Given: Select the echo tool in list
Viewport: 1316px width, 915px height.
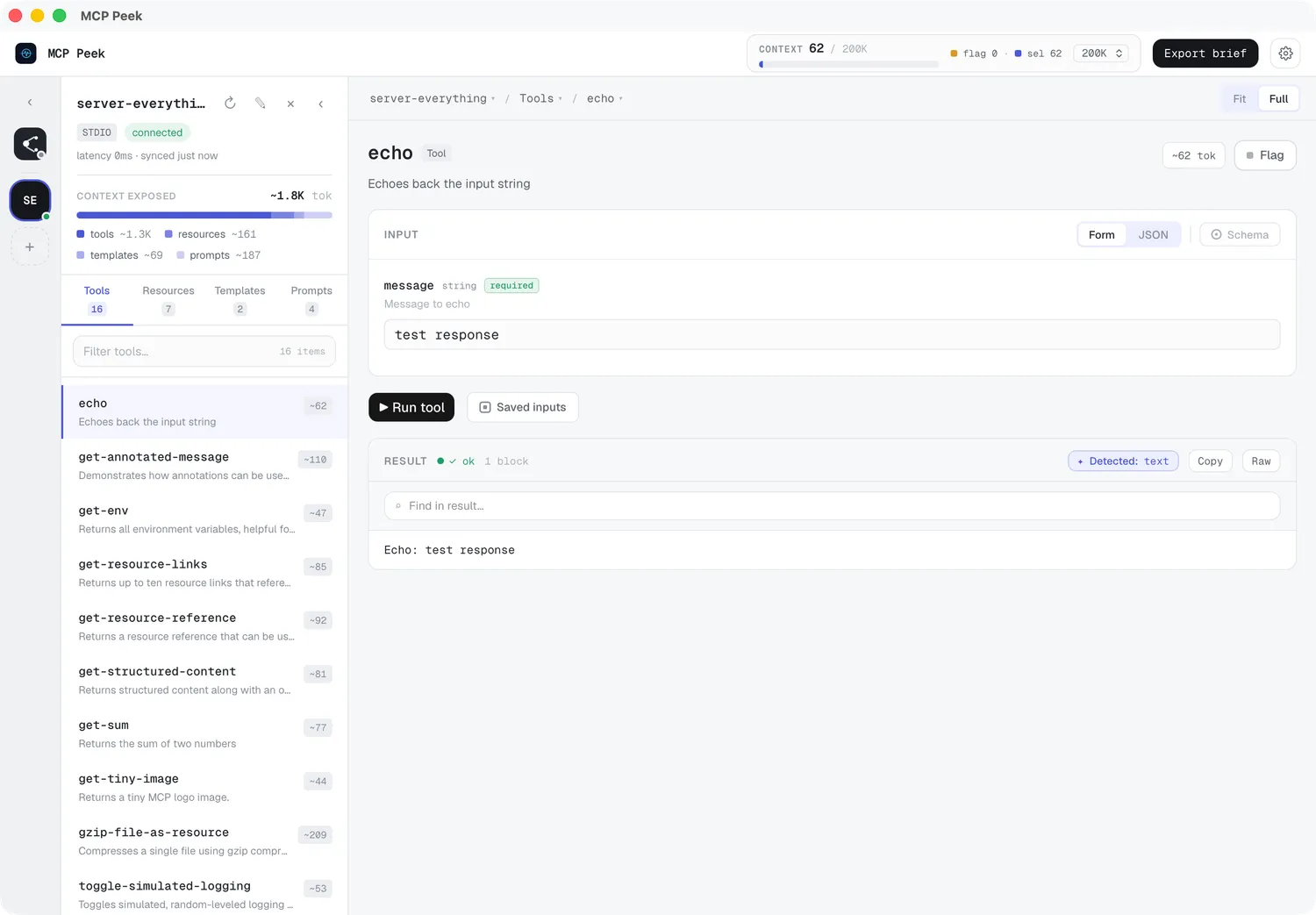Looking at the screenshot, I should coord(204,412).
